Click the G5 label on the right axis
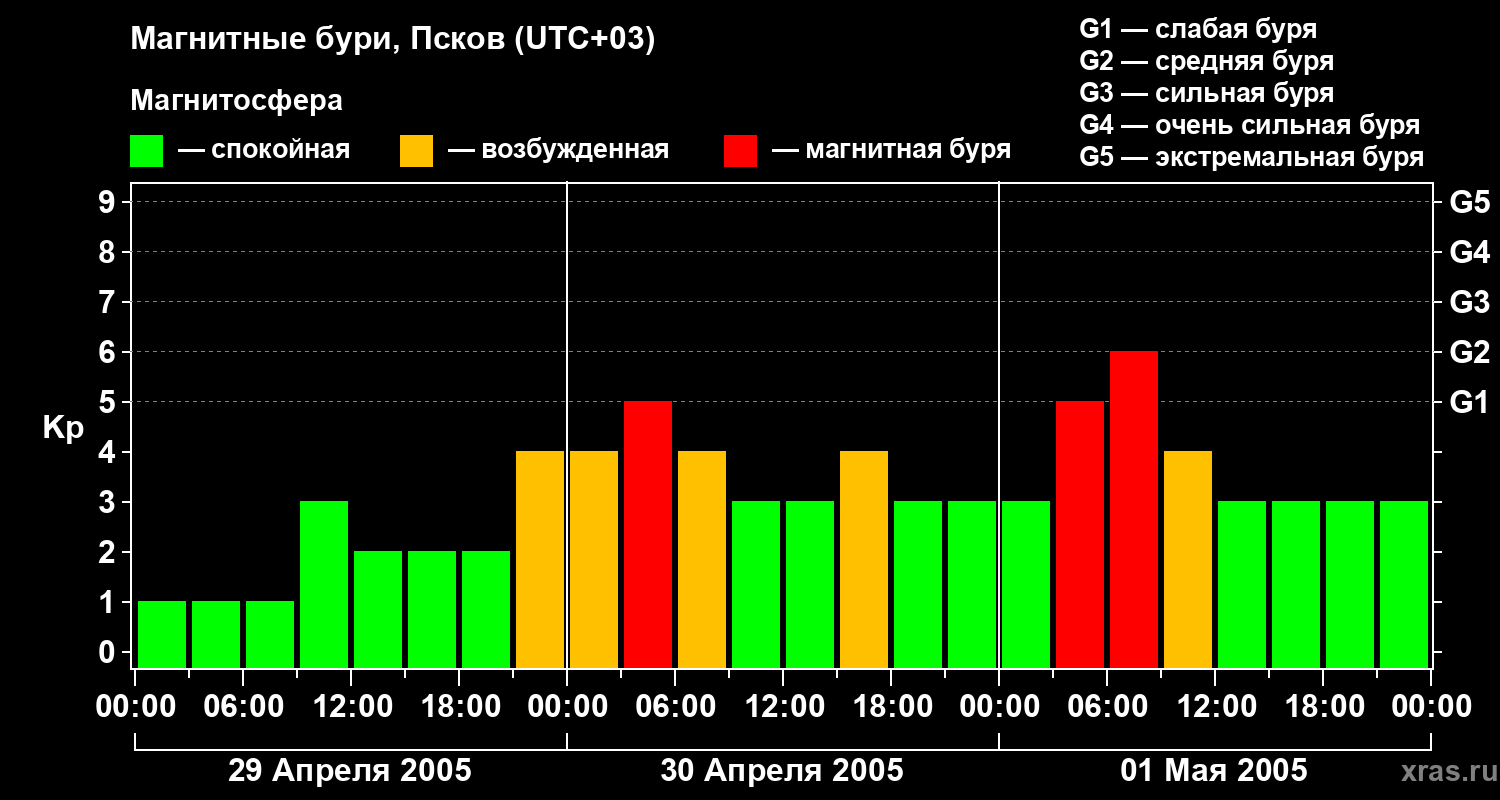 click(1470, 202)
